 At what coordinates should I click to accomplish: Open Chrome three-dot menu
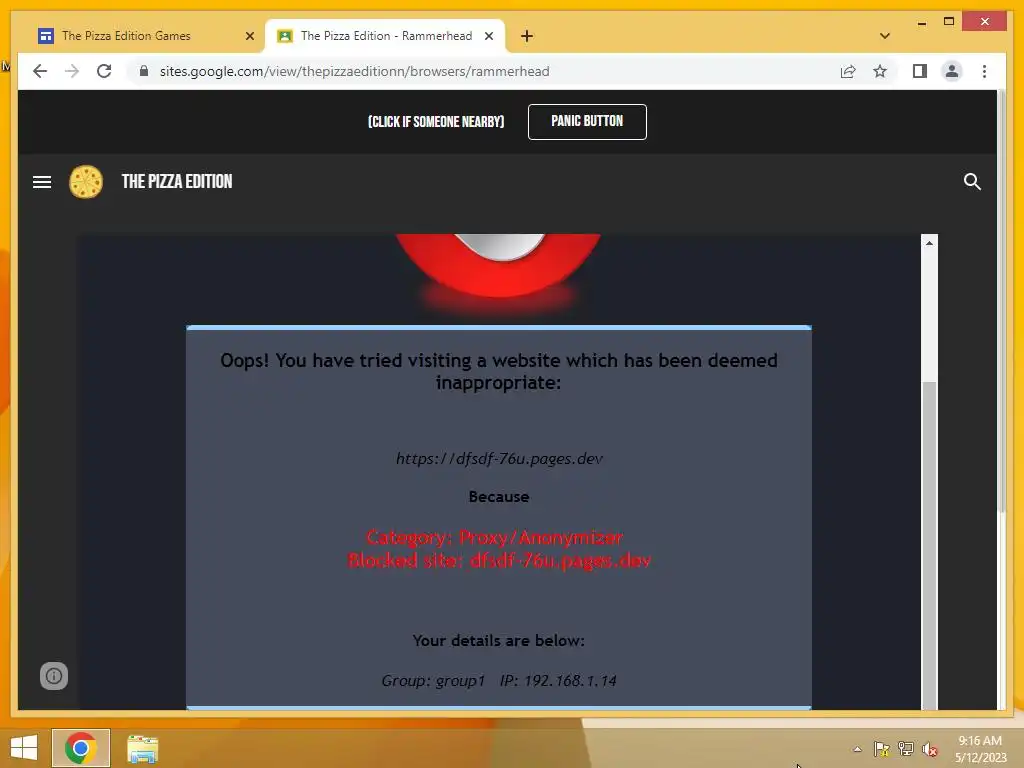pos(984,71)
